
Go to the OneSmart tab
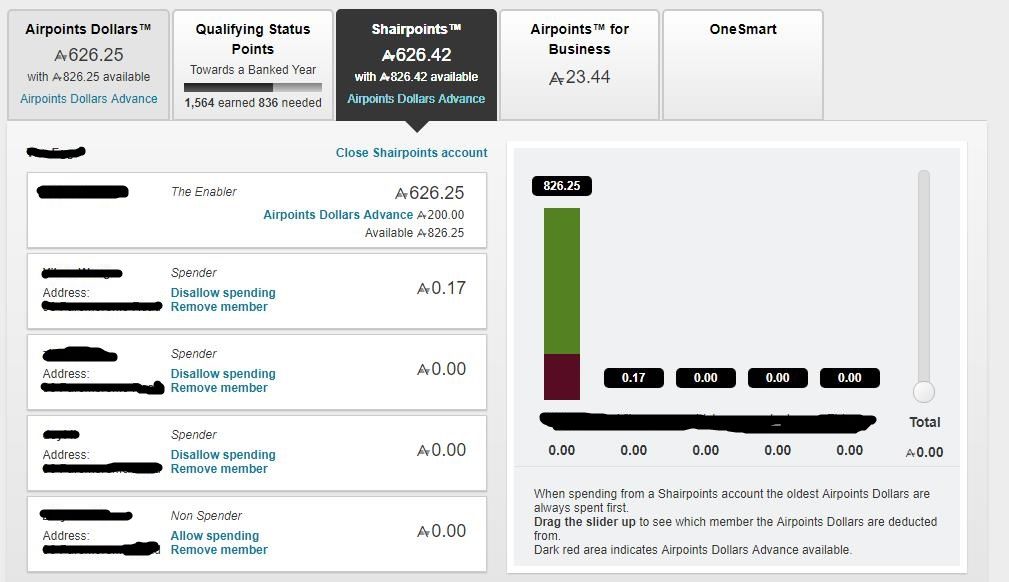click(743, 64)
